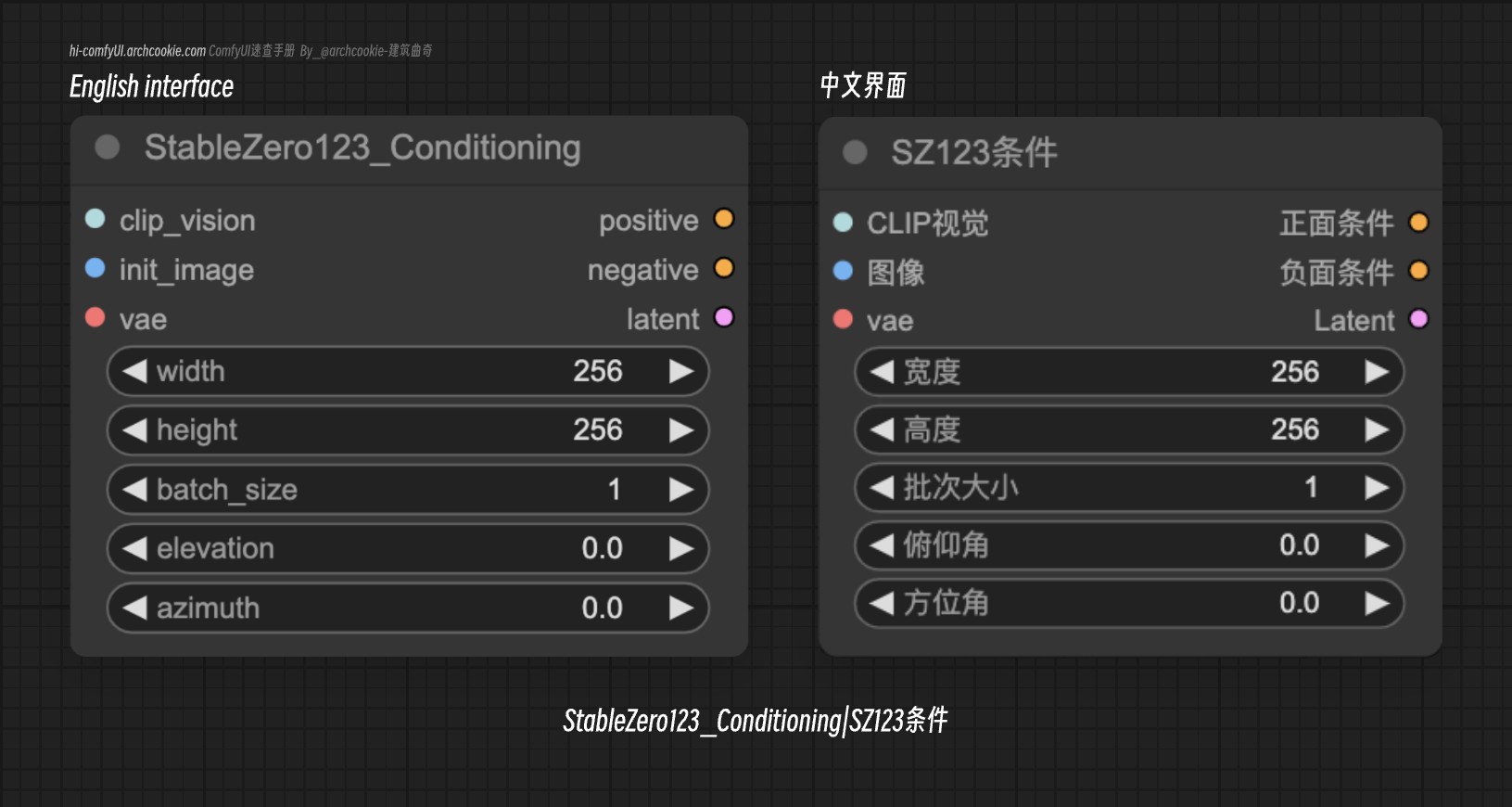Decrease elevation with the left arrow
This screenshot has width=1512, height=807.
[x=135, y=548]
